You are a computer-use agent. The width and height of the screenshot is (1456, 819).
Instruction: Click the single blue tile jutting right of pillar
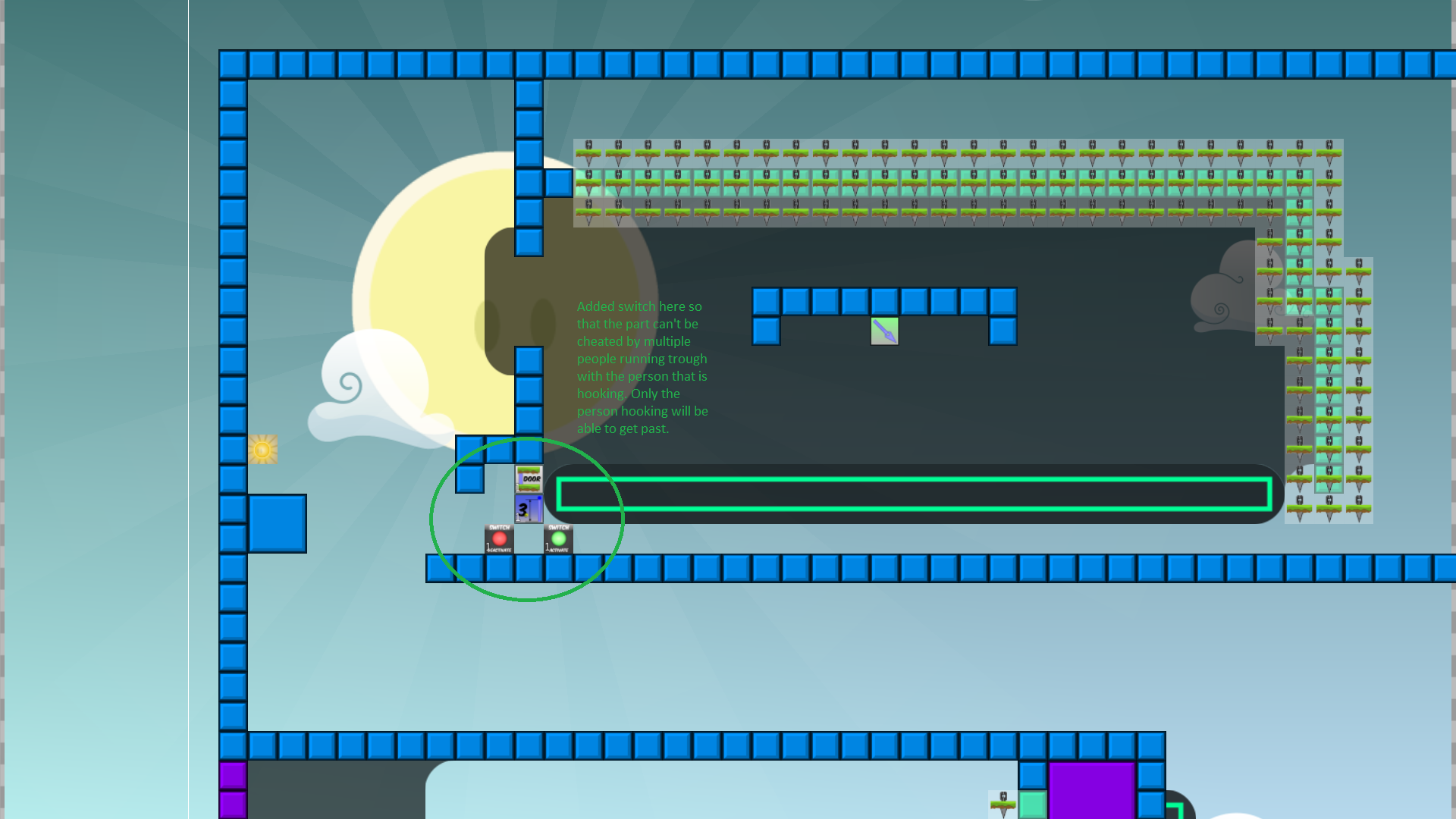coord(559,183)
